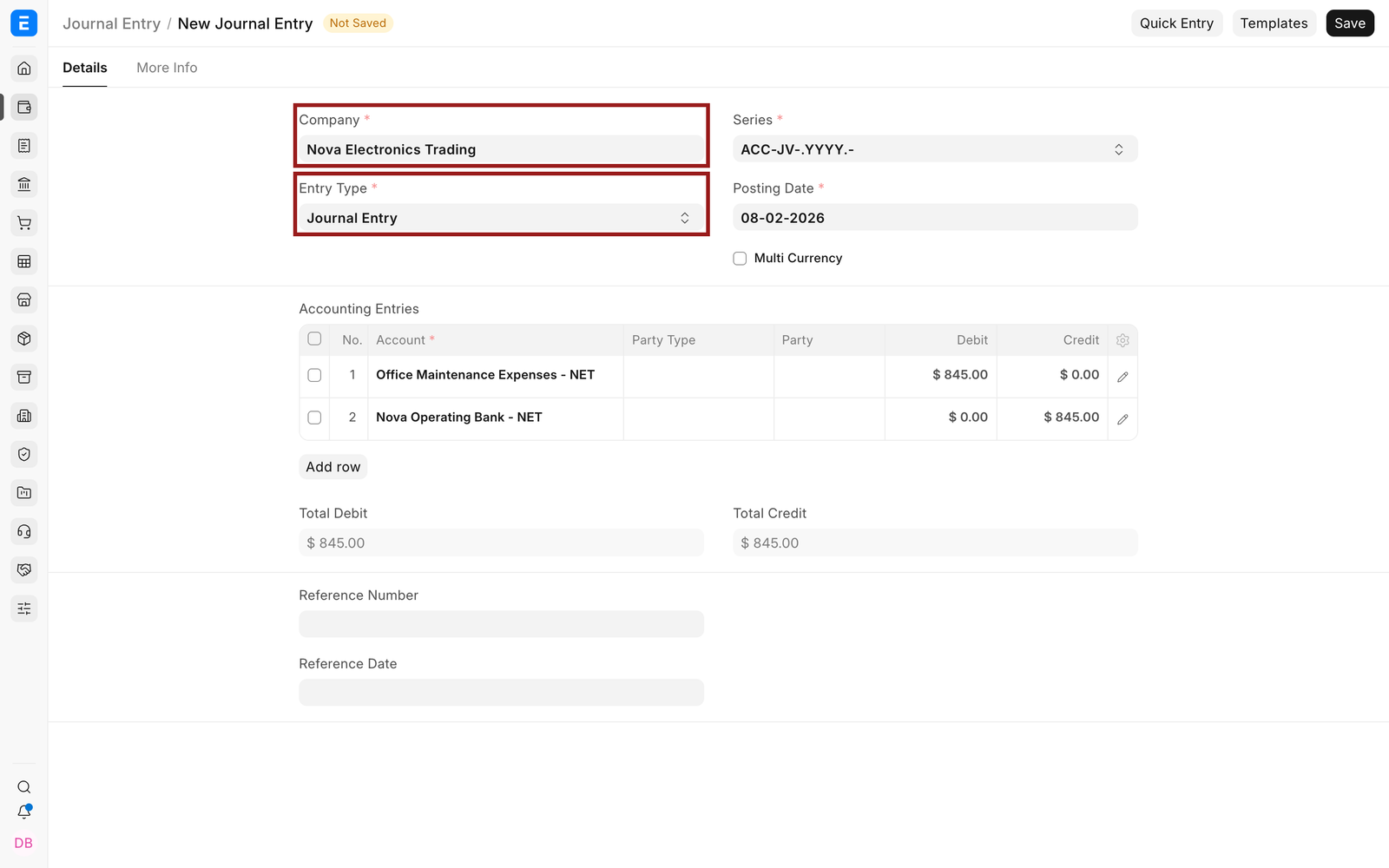Focus the Reference Number input field
Image resolution: width=1389 pixels, height=868 pixels.
501,624
